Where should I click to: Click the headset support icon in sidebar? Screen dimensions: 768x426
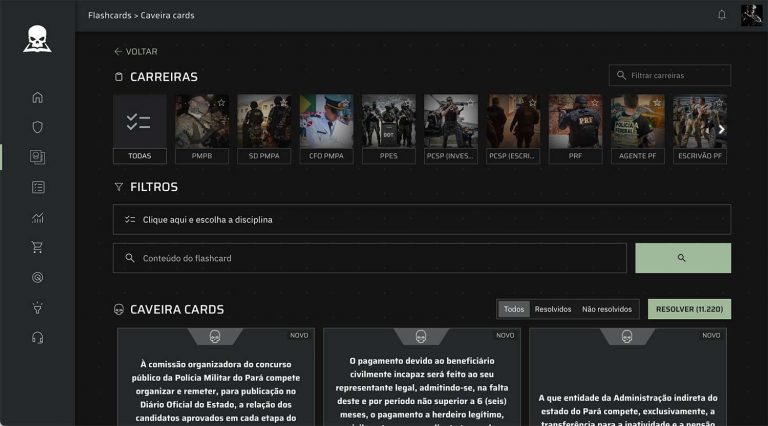(38, 337)
